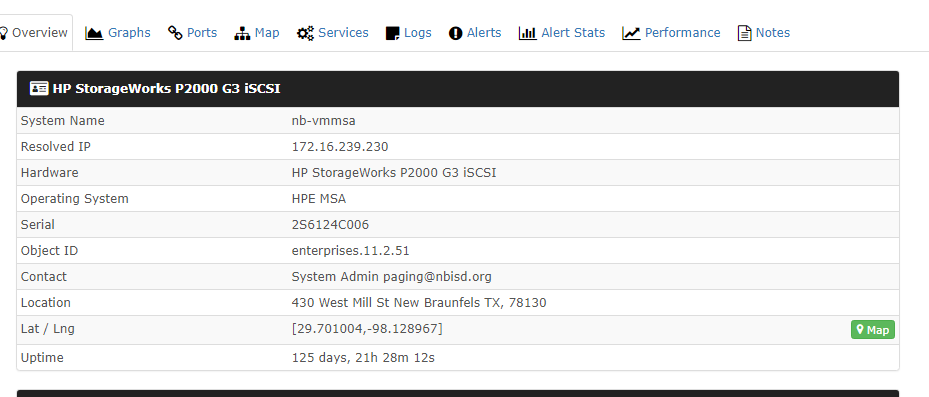Image resolution: width=929 pixels, height=397 pixels.
Task: Select the resolved IP 172.16.239.230
Action: 340,147
